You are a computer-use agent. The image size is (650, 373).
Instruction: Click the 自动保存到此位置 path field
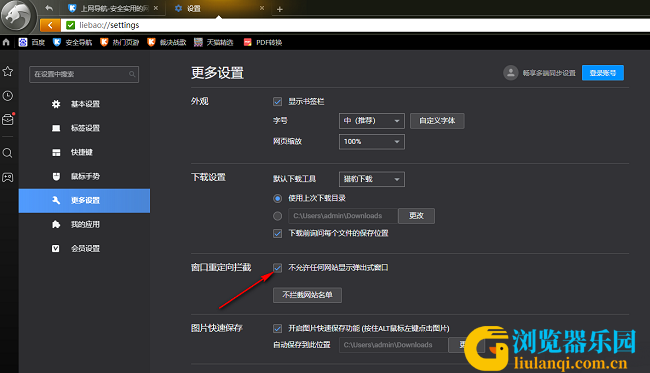(393, 345)
